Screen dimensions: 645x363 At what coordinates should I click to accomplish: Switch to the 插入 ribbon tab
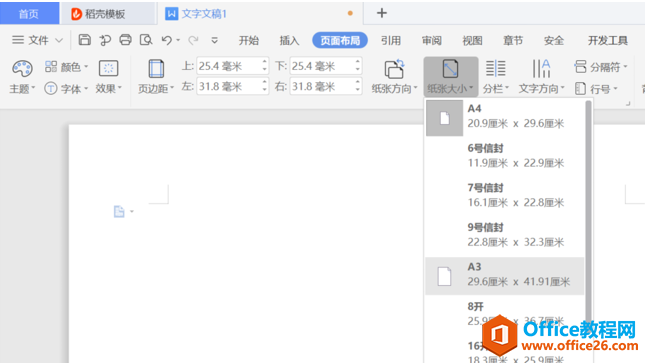point(289,40)
